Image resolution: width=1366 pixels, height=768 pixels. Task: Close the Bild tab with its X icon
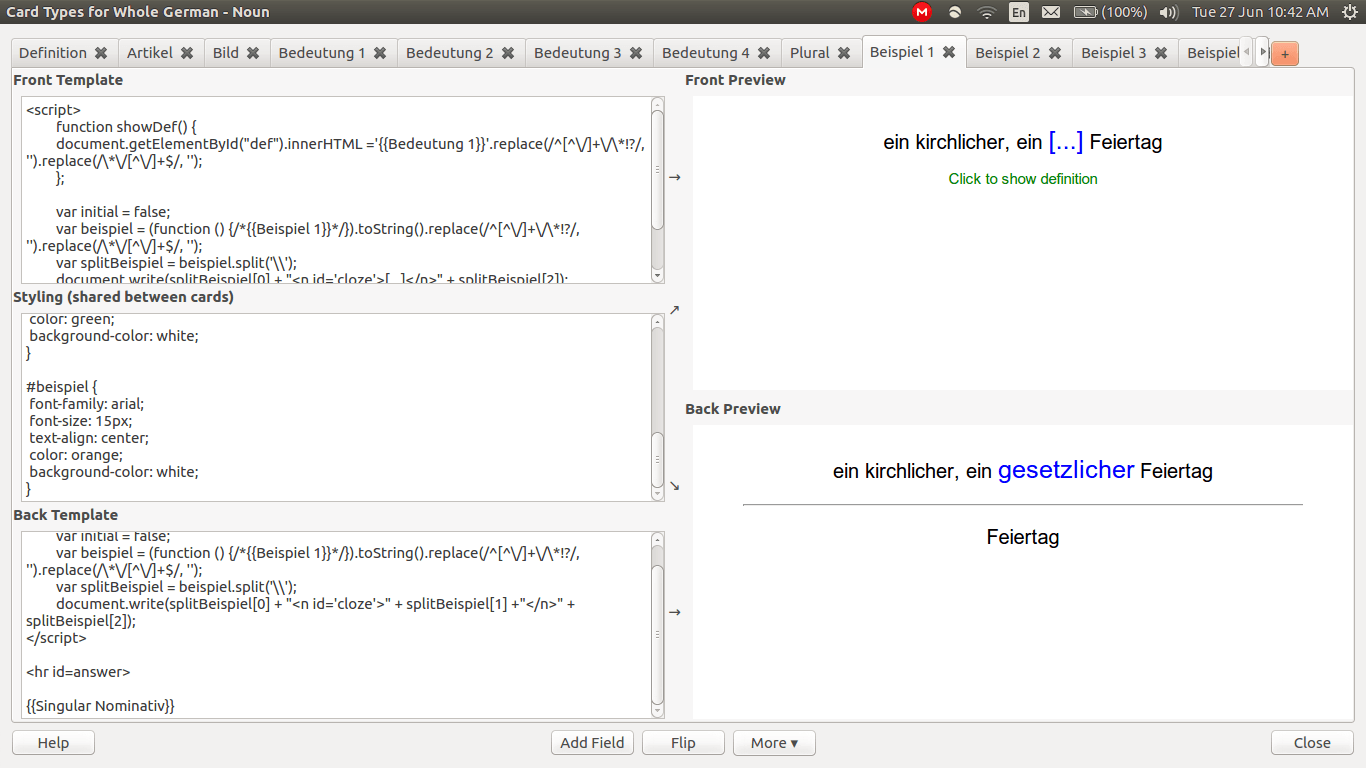click(x=253, y=53)
